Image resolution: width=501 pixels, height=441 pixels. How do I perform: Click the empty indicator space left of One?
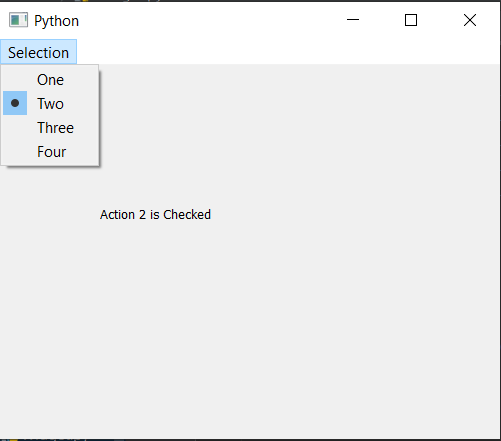[x=15, y=80]
